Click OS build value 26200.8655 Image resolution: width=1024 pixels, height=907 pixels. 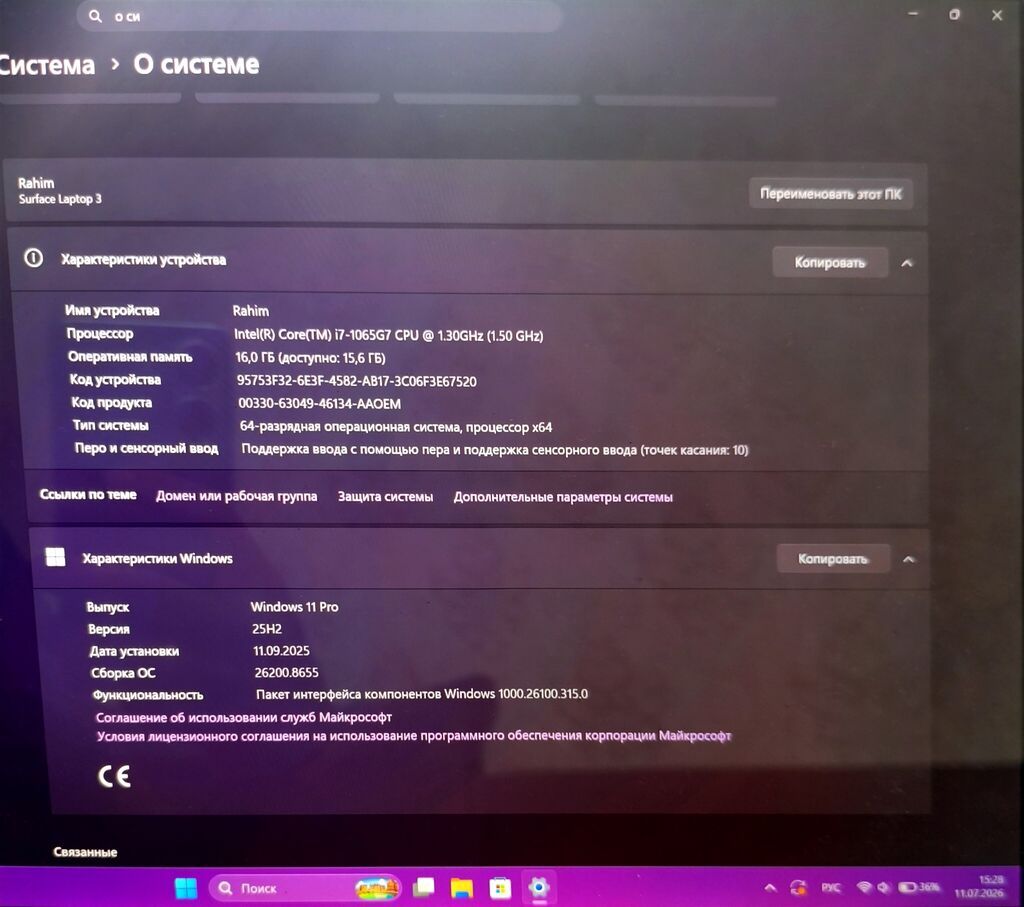click(287, 673)
